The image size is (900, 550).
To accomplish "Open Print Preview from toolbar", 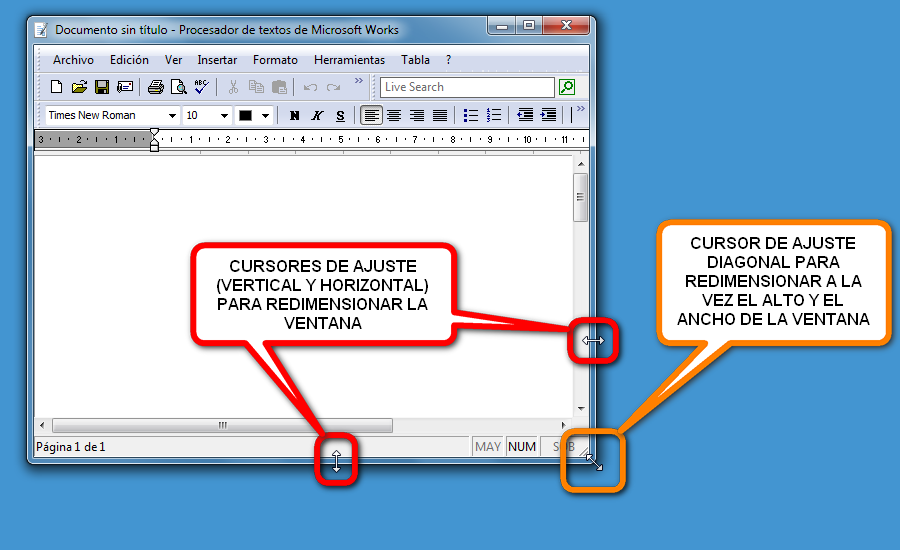I will 178,87.
